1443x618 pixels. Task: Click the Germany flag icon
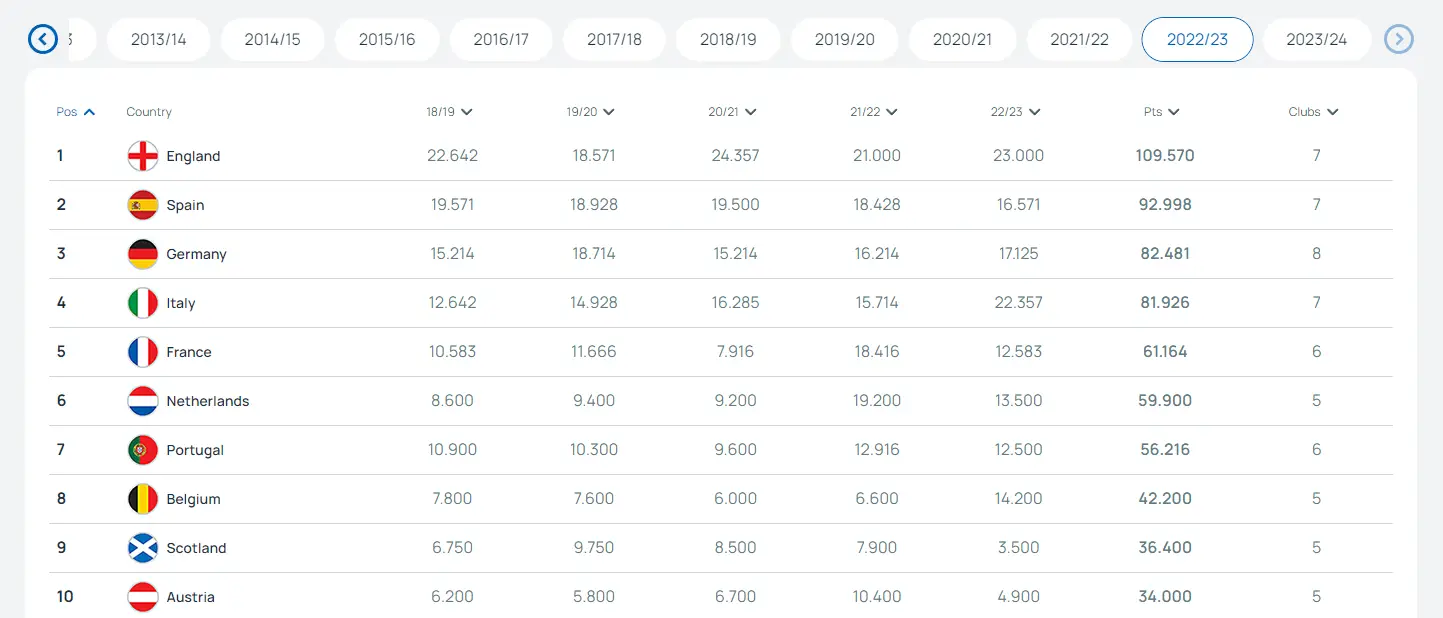(143, 254)
